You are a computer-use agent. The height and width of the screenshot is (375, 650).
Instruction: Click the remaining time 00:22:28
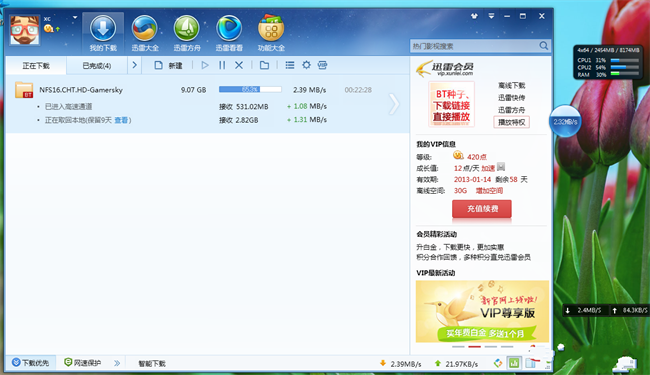pyautogui.click(x=358, y=90)
